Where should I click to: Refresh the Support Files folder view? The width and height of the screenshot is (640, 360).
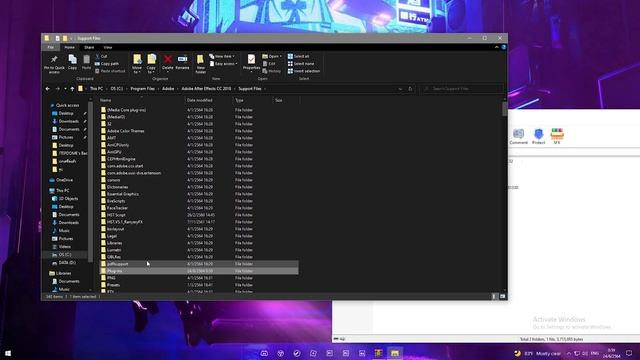410,89
